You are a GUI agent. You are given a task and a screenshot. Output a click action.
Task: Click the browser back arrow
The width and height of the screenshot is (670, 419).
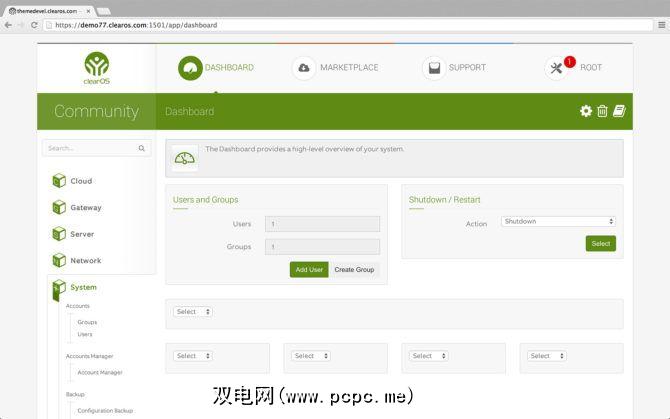(x=8, y=25)
